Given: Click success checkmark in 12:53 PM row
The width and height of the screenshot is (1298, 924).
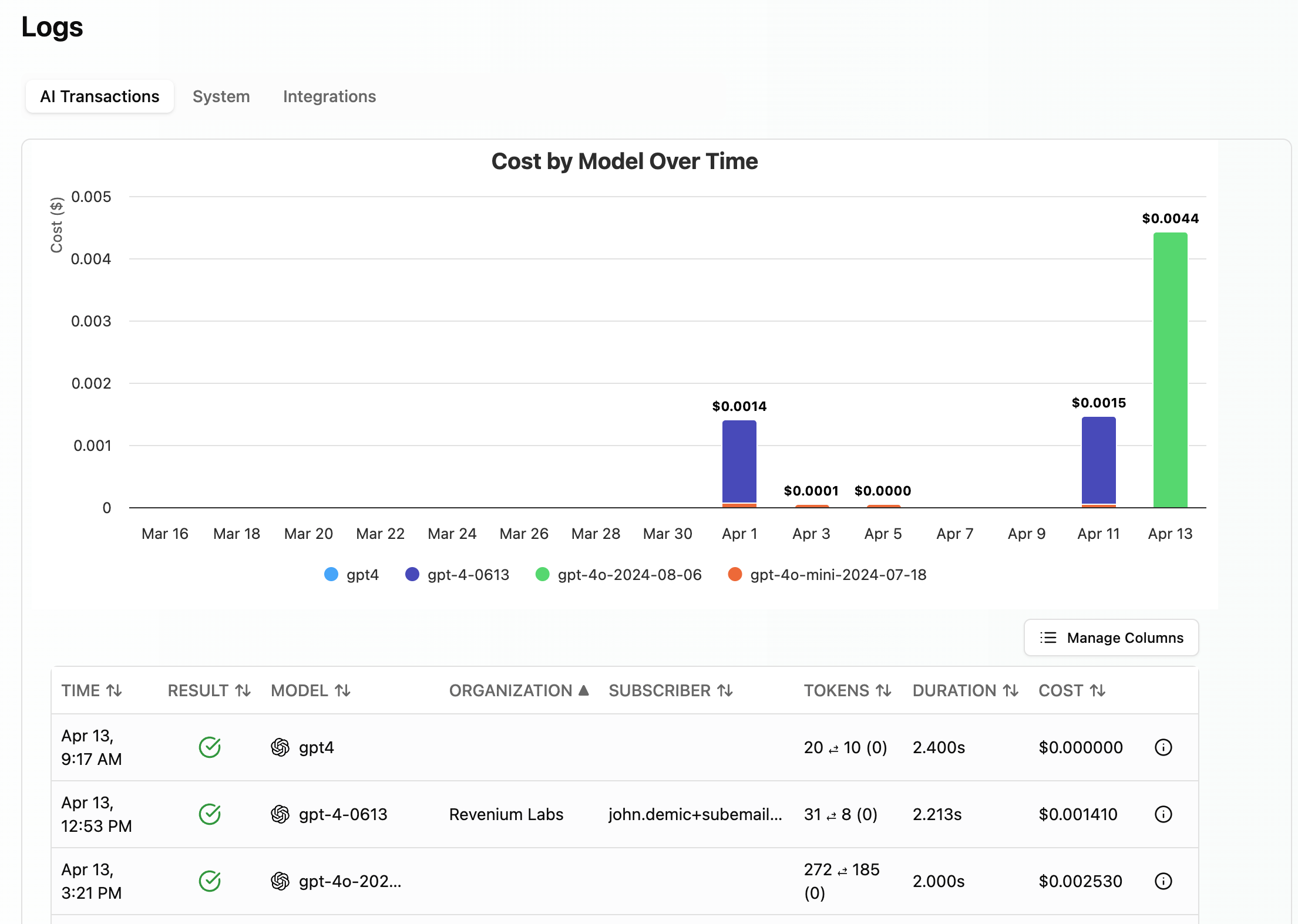Looking at the screenshot, I should point(210,814).
